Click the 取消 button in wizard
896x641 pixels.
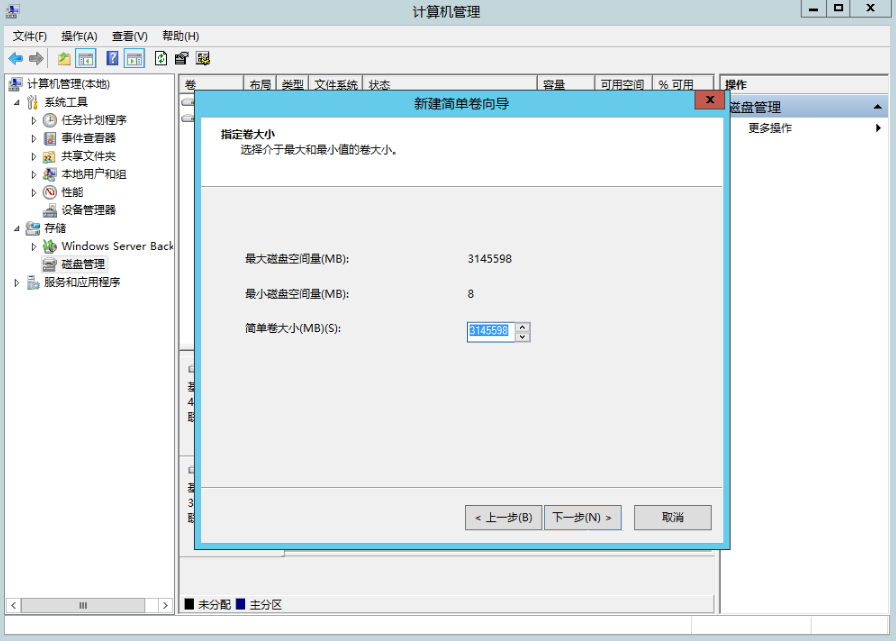673,518
